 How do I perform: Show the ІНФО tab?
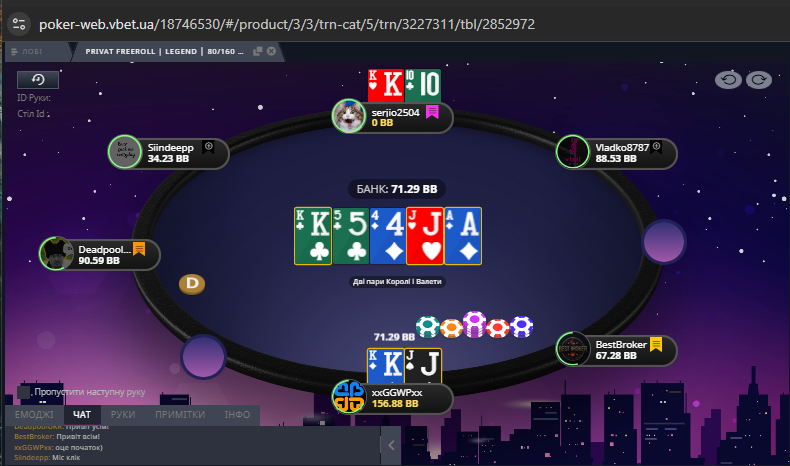click(237, 415)
